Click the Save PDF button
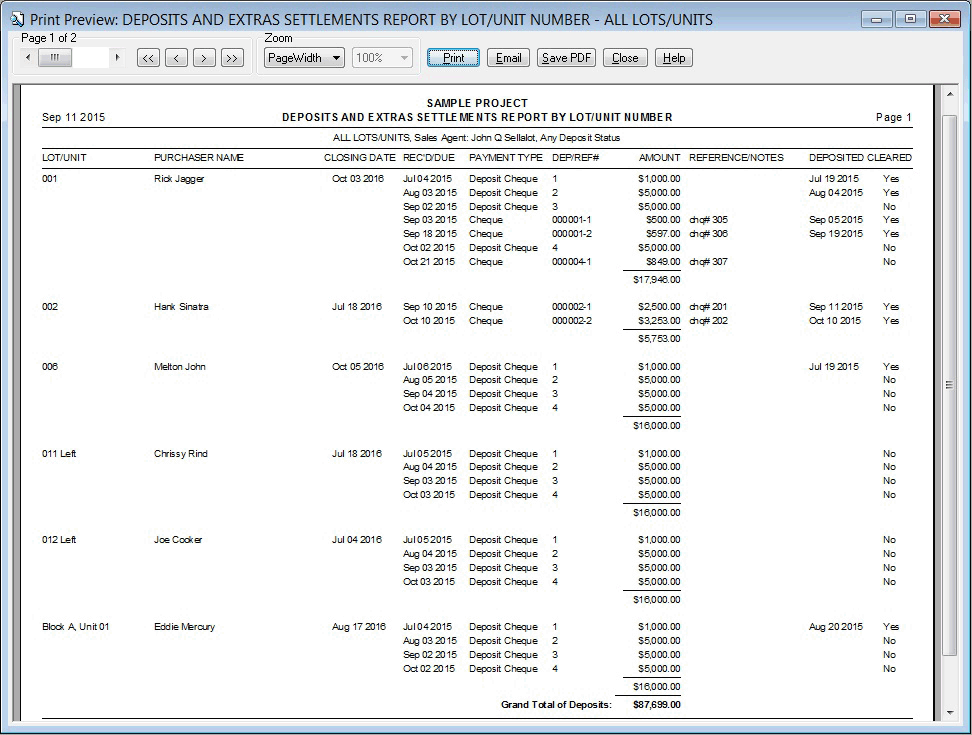Image resolution: width=972 pixels, height=735 pixels. click(567, 58)
